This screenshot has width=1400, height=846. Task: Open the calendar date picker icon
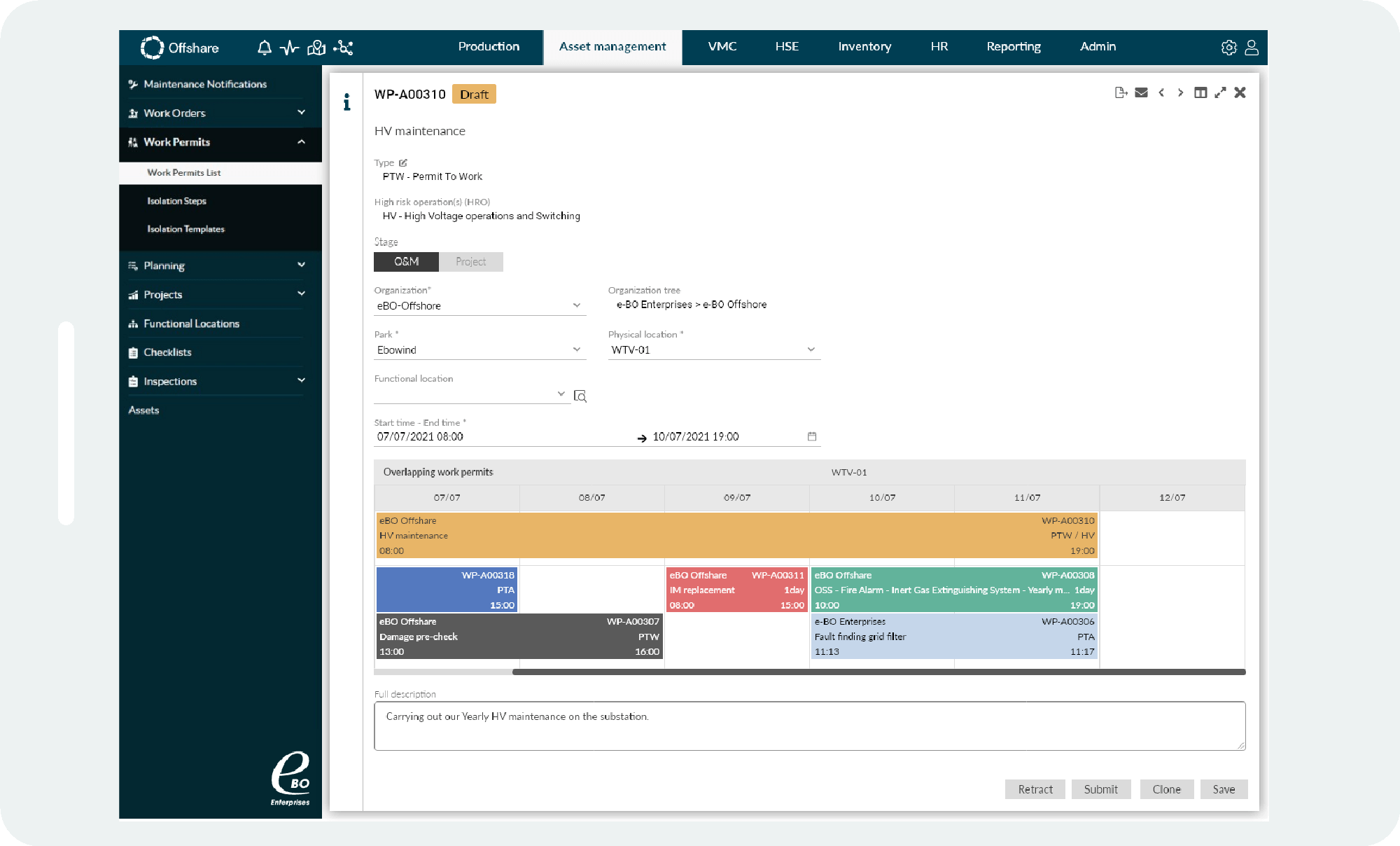(x=812, y=436)
